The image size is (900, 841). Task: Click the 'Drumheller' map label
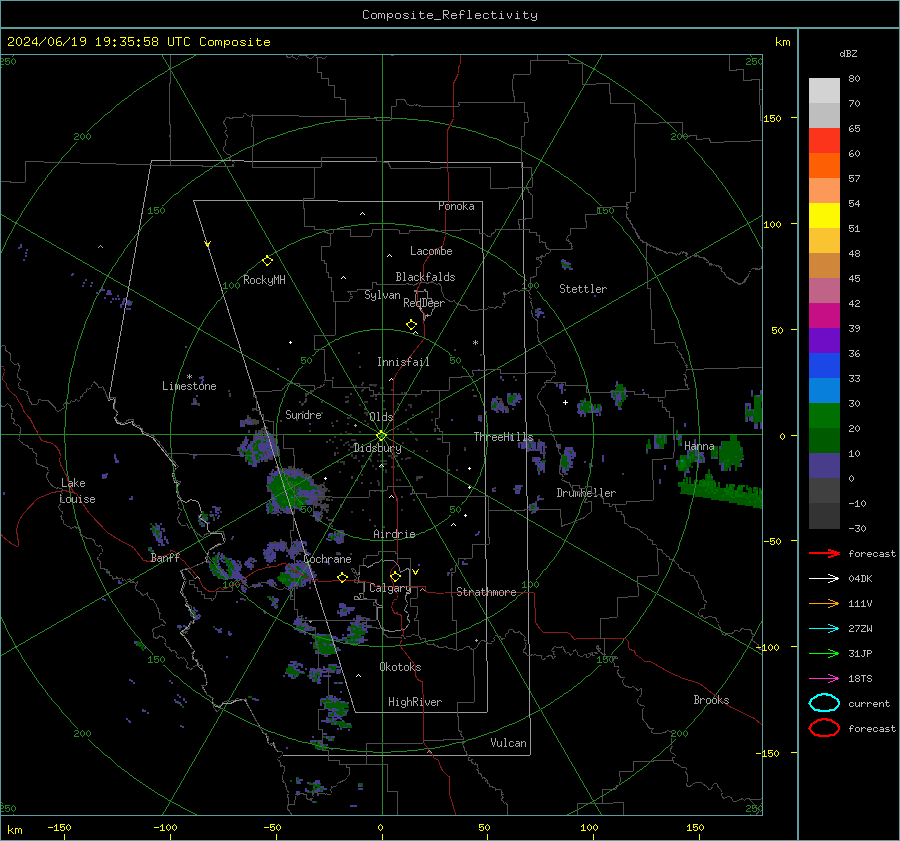[586, 493]
